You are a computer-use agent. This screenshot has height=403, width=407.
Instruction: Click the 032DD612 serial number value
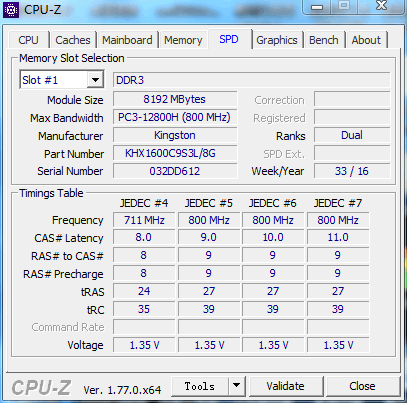click(x=175, y=171)
